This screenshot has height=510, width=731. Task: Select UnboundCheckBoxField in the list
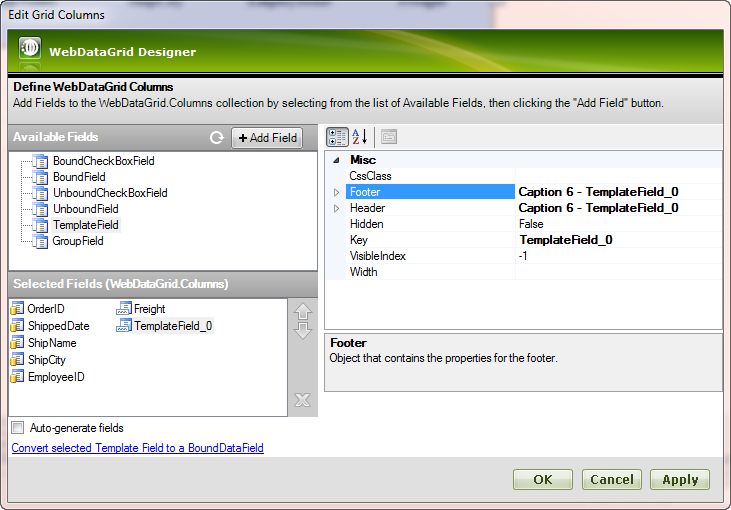[109, 193]
